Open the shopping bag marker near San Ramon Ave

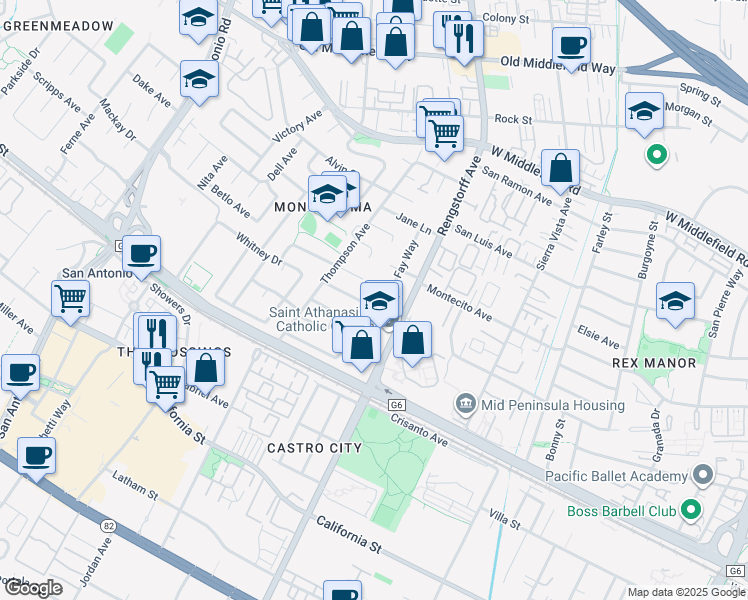pyautogui.click(x=561, y=169)
